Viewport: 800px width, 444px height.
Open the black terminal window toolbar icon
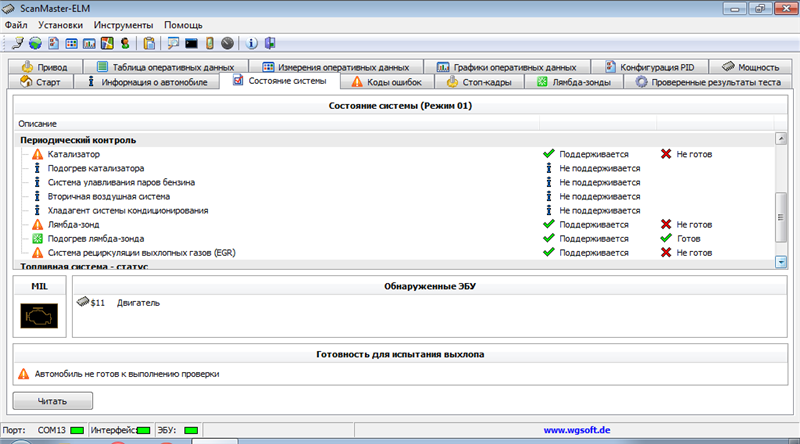pos(192,43)
